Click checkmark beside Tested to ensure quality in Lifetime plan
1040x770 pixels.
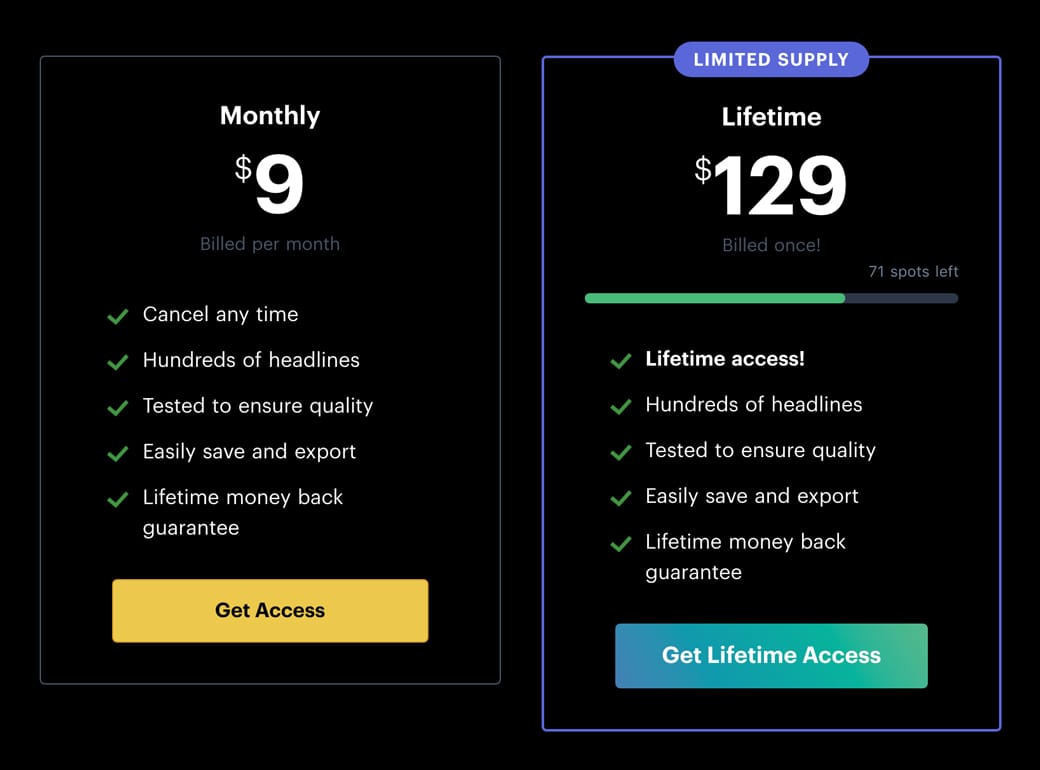(x=621, y=452)
